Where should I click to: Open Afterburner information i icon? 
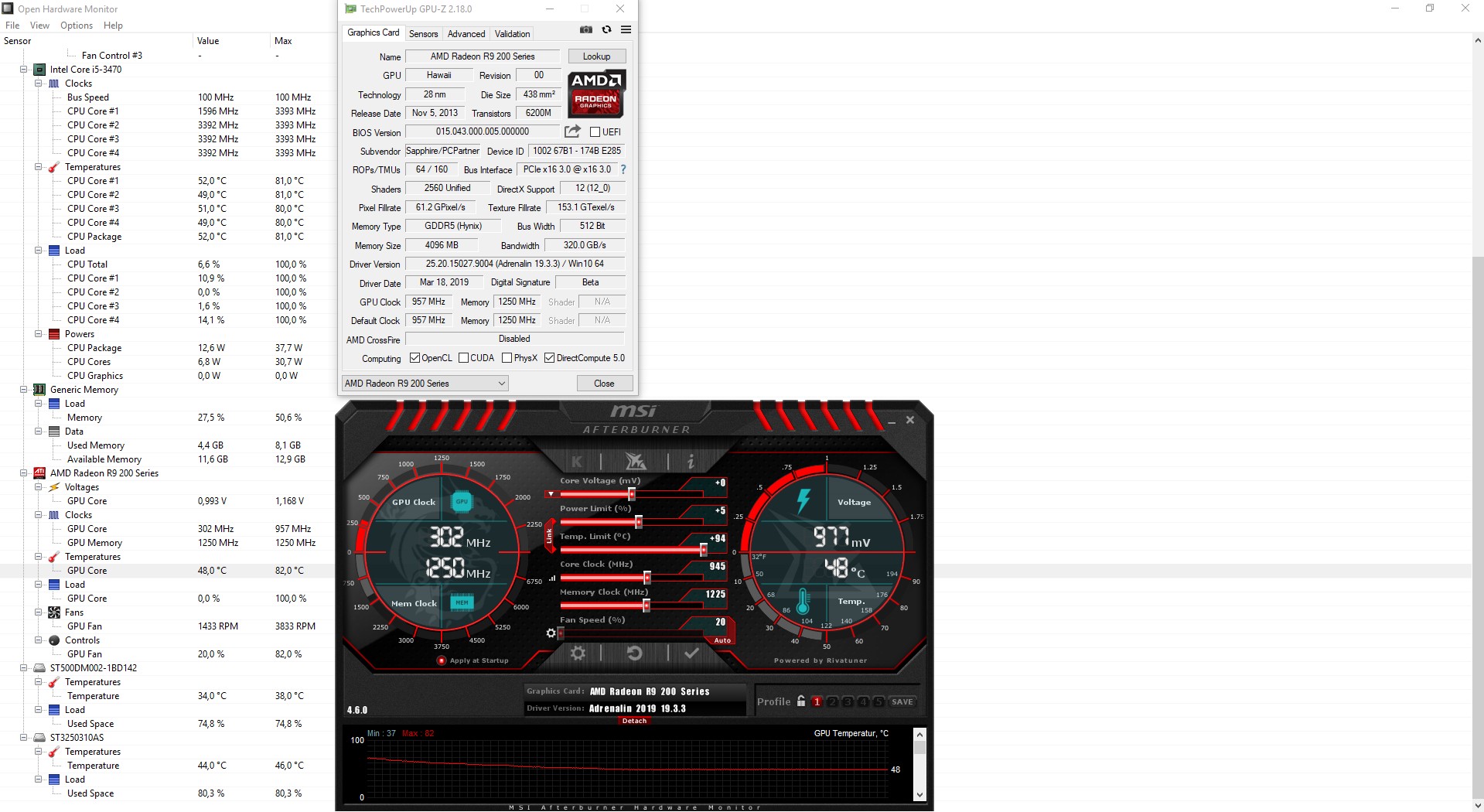click(x=691, y=462)
